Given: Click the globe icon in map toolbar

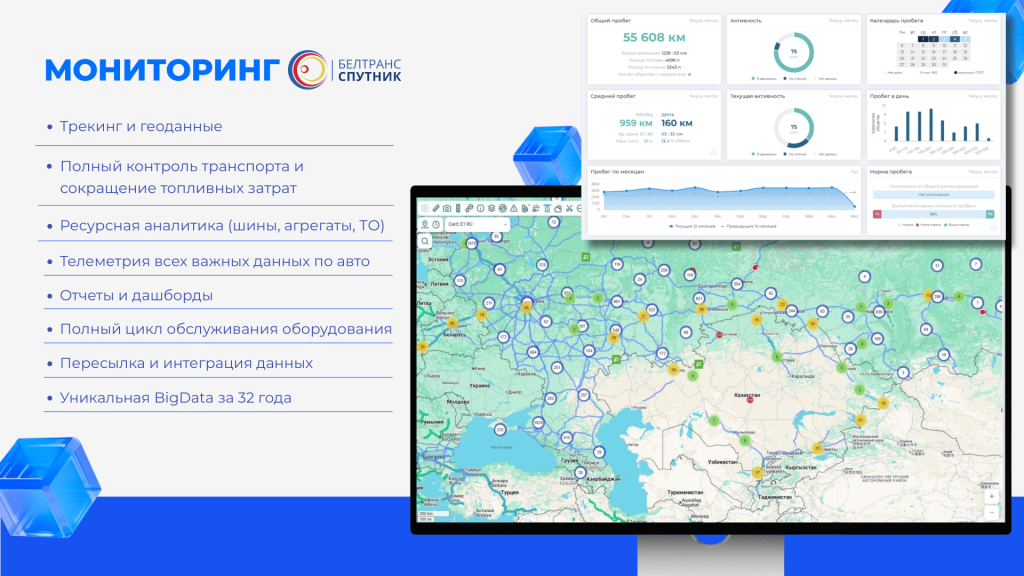Looking at the screenshot, I should coord(502,208).
